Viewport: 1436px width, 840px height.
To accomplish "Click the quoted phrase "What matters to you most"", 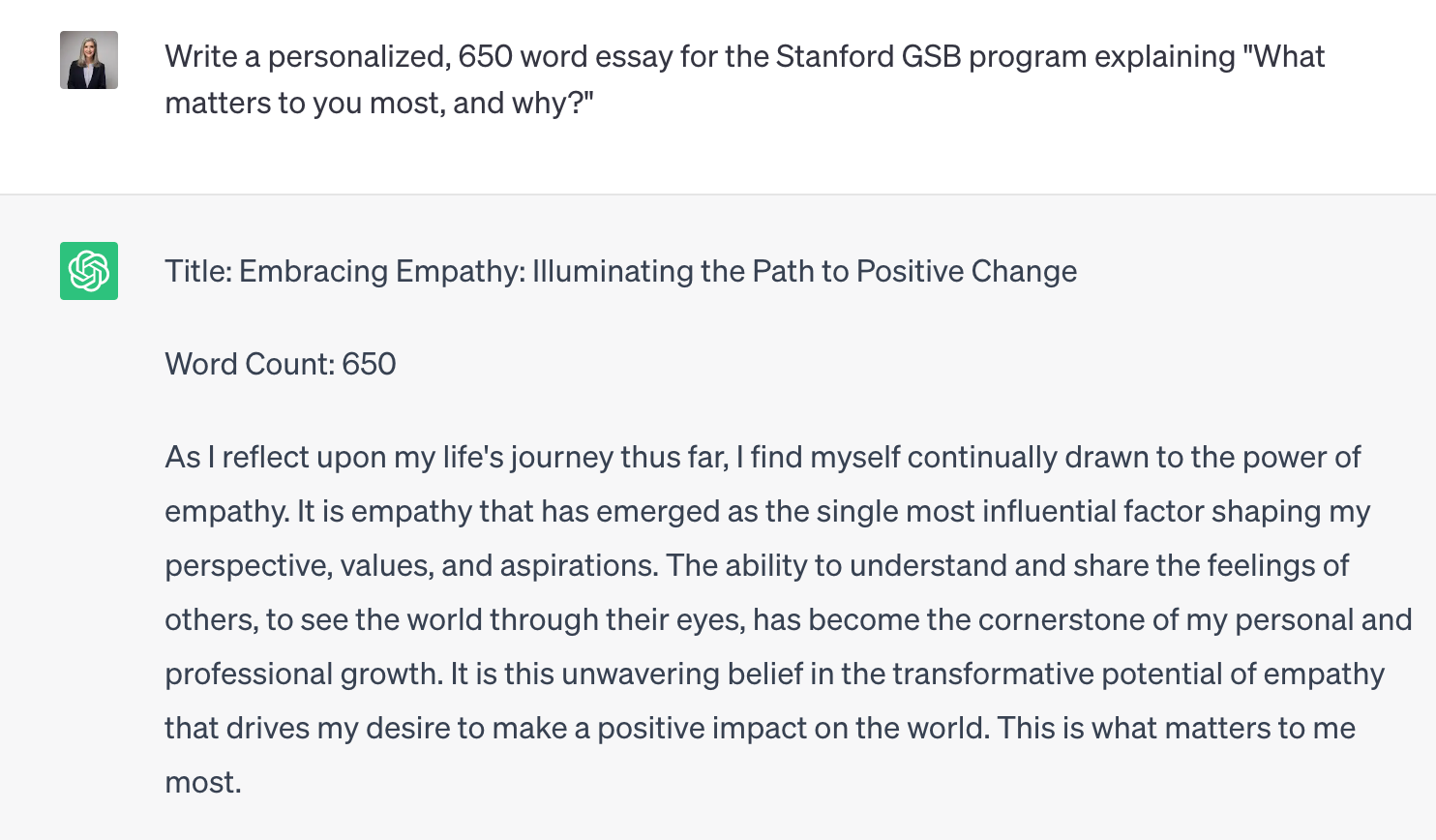I will tap(1285, 57).
